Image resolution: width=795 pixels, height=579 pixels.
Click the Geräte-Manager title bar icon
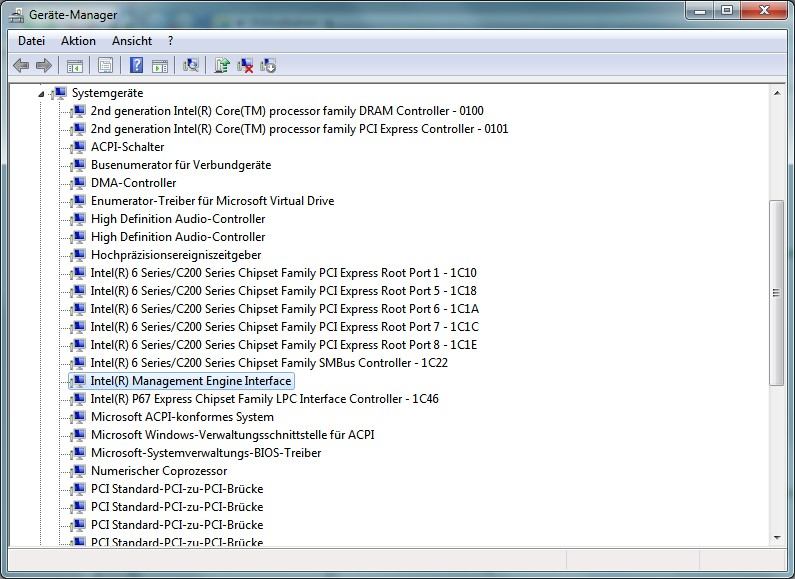click(x=16, y=15)
